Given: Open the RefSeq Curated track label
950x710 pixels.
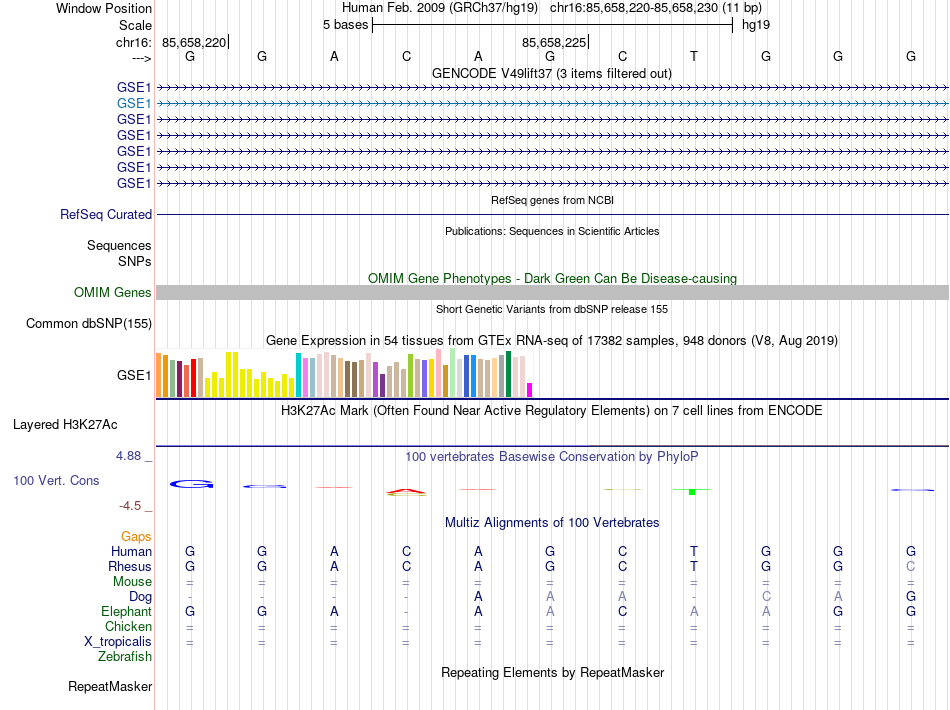Looking at the screenshot, I should pyautogui.click(x=106, y=214).
